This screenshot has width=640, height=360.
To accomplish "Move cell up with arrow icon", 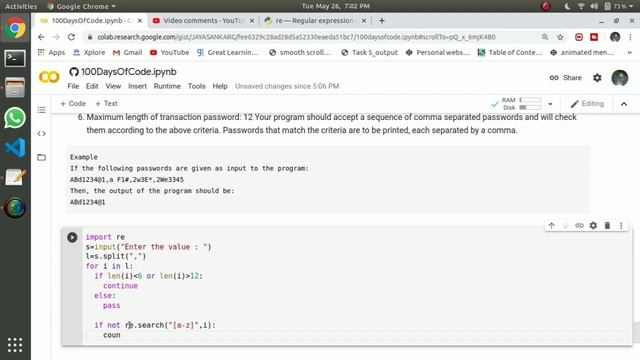I will point(551,225).
